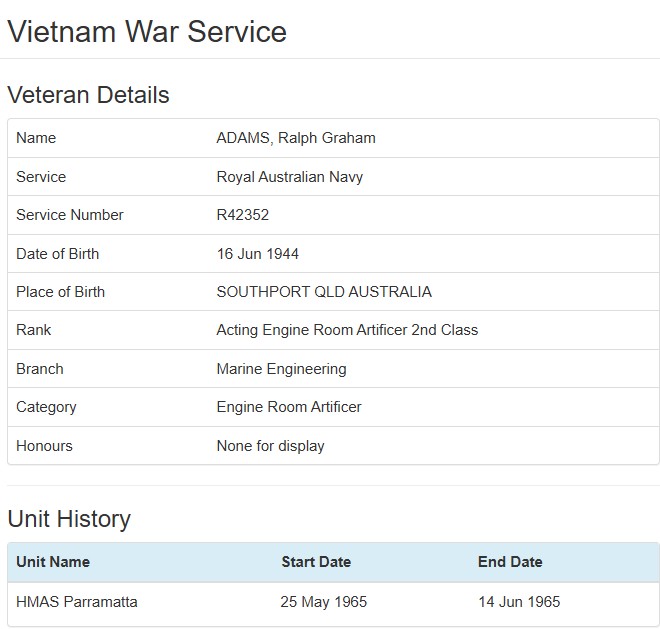Click the Unit History section heading
The image size is (660, 629).
[x=69, y=519]
